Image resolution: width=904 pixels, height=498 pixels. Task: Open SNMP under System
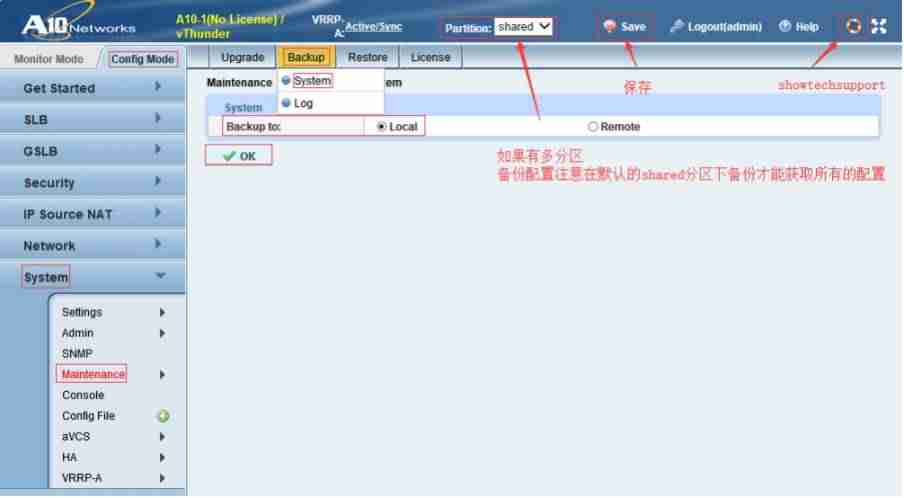[77, 354]
